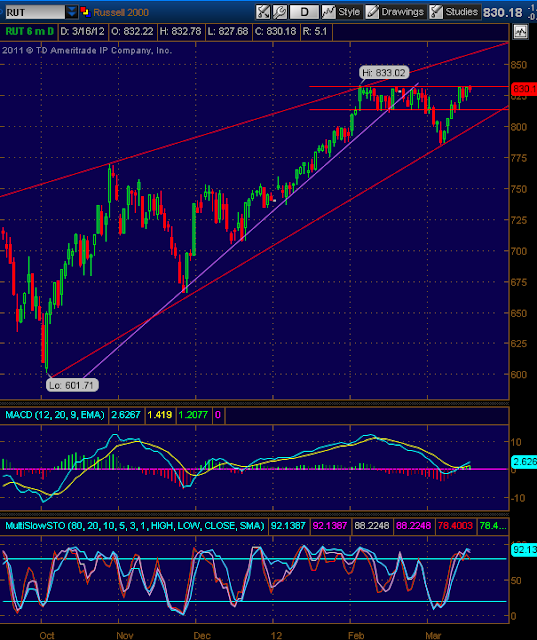Click the Studies flask icon

click(436, 12)
